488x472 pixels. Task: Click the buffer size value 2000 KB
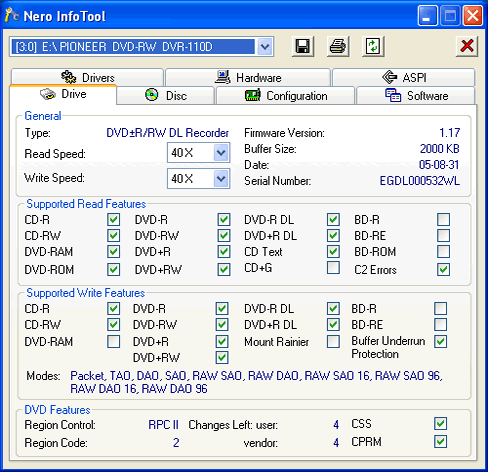pos(440,149)
